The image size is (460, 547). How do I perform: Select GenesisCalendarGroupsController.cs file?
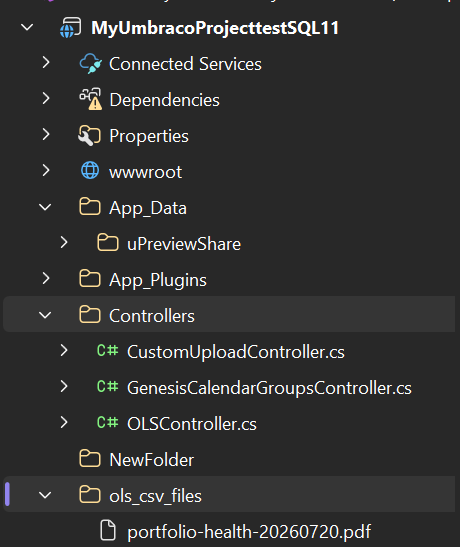pos(269,388)
